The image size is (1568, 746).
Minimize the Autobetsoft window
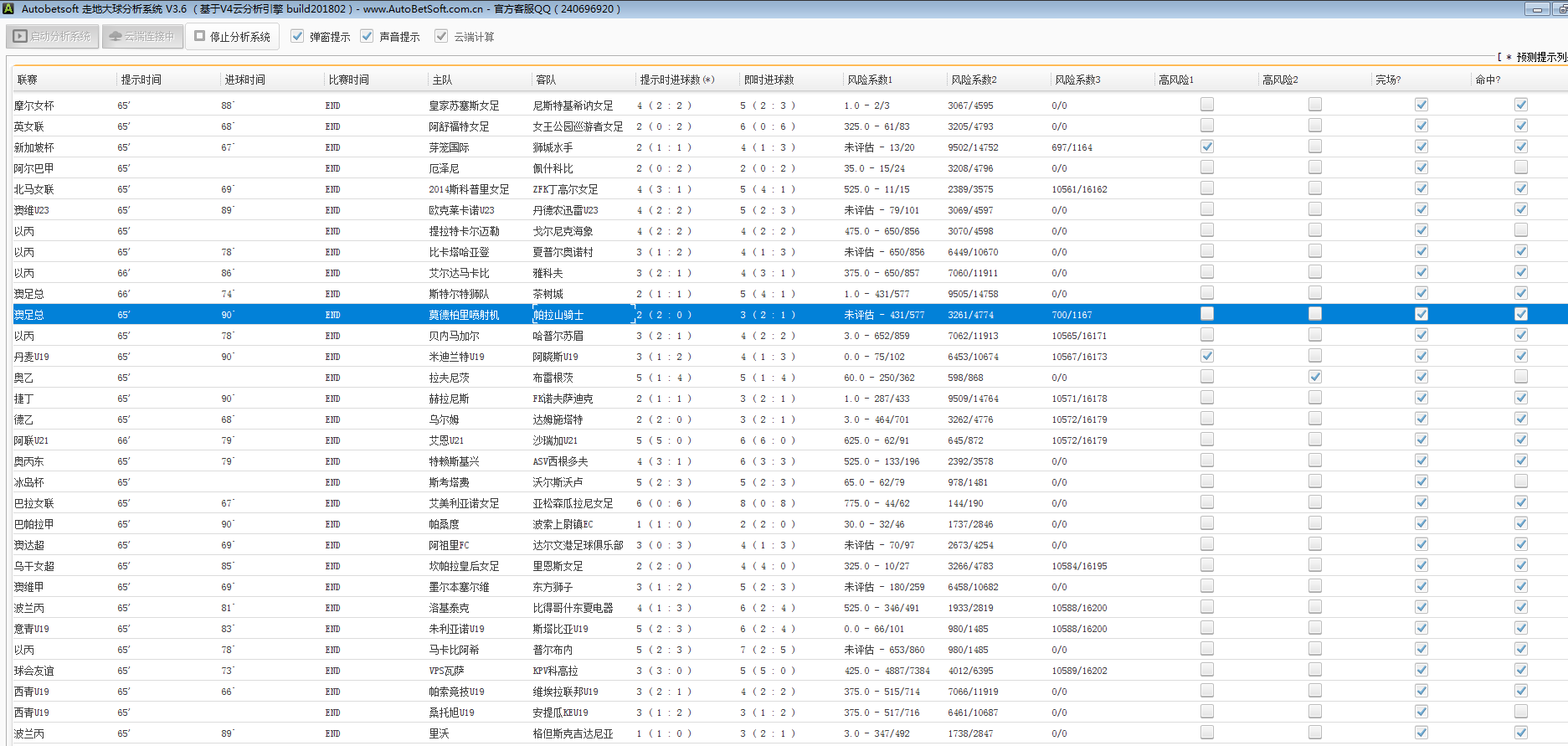[x=1537, y=9]
